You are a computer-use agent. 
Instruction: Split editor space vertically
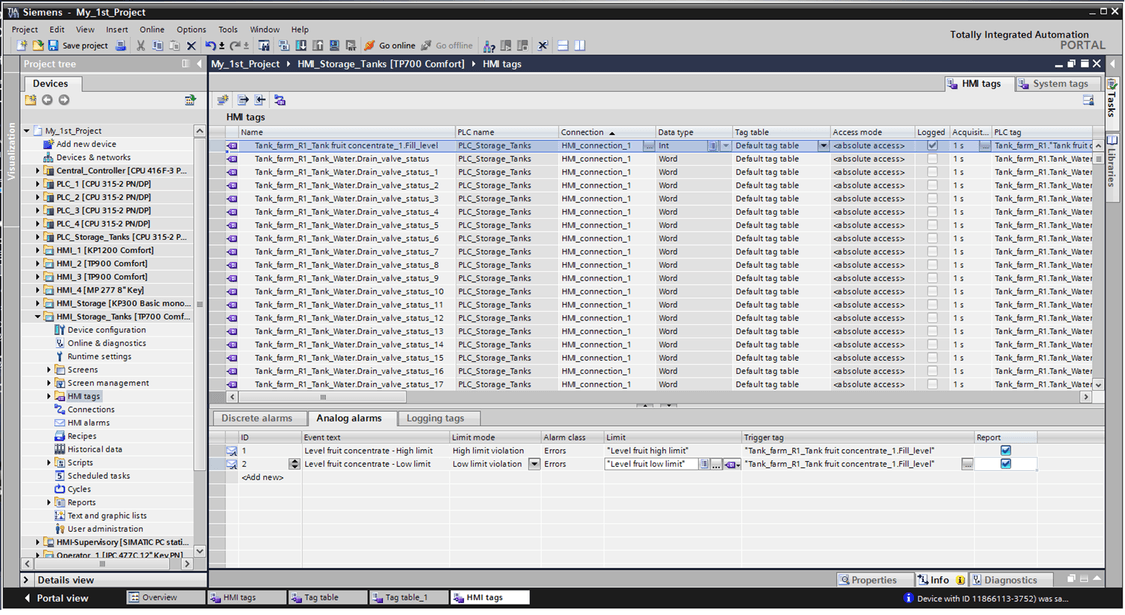(580, 45)
